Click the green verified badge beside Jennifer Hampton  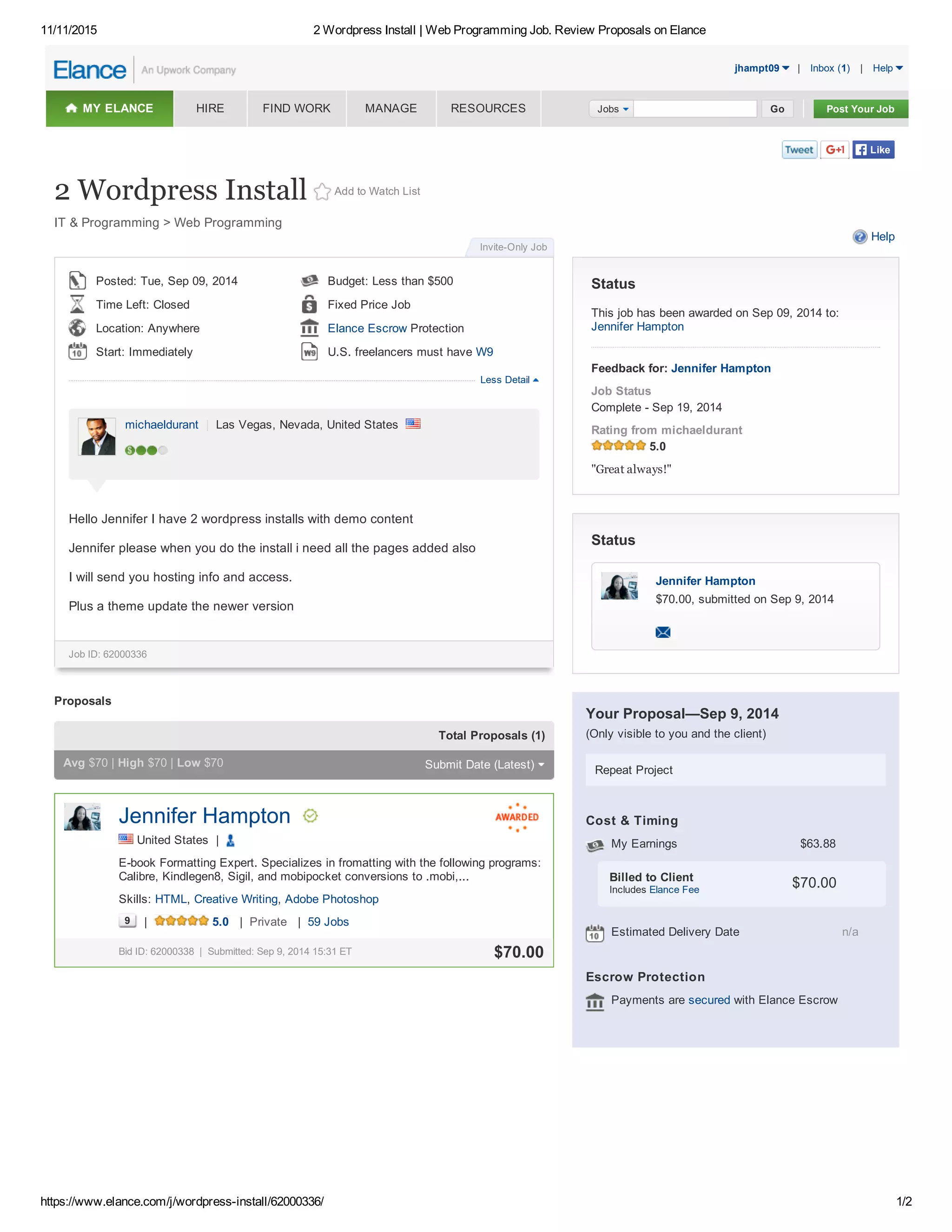coord(310,816)
